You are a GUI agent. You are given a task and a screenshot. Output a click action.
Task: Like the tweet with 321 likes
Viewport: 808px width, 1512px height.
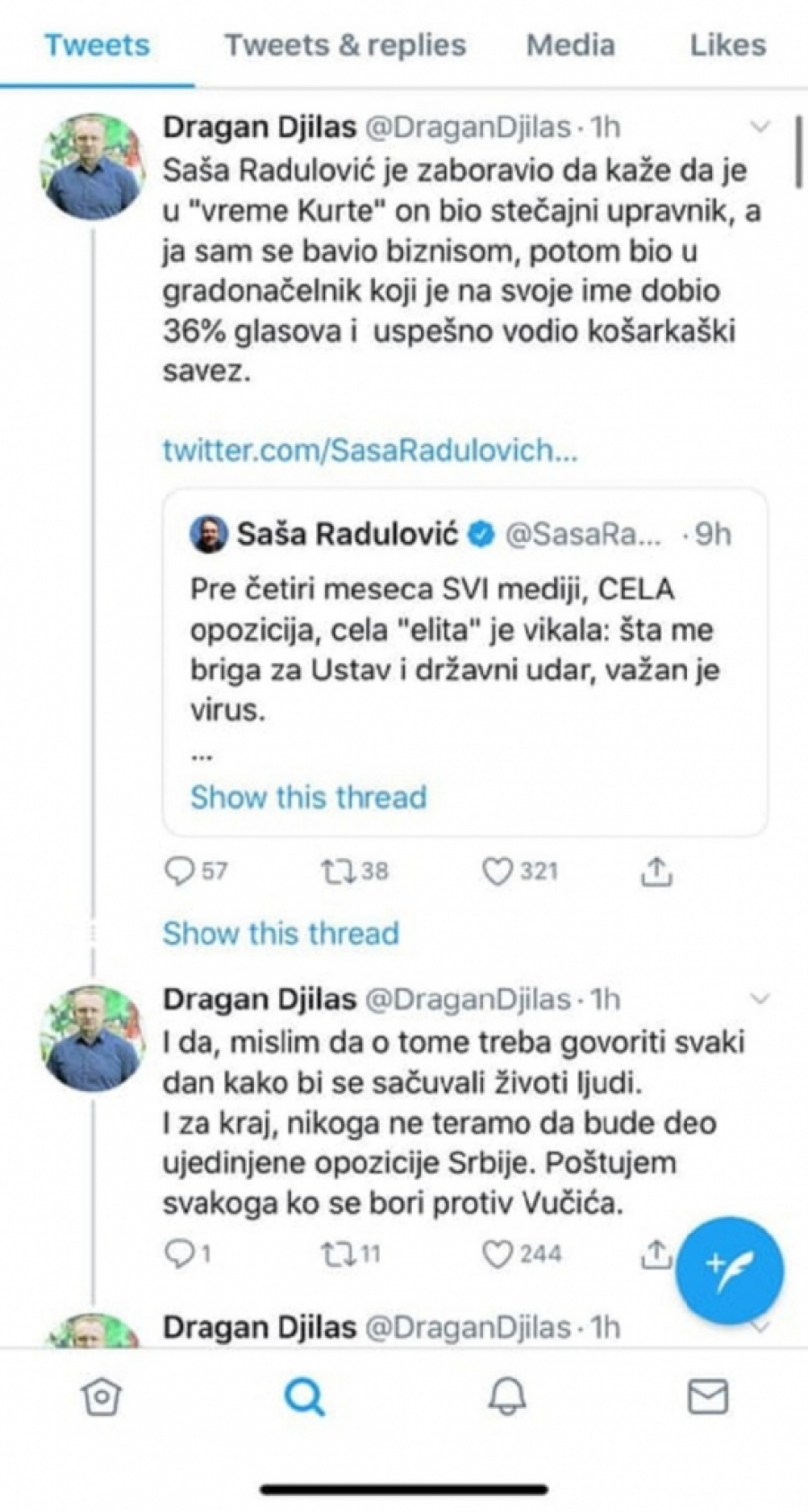[x=497, y=871]
